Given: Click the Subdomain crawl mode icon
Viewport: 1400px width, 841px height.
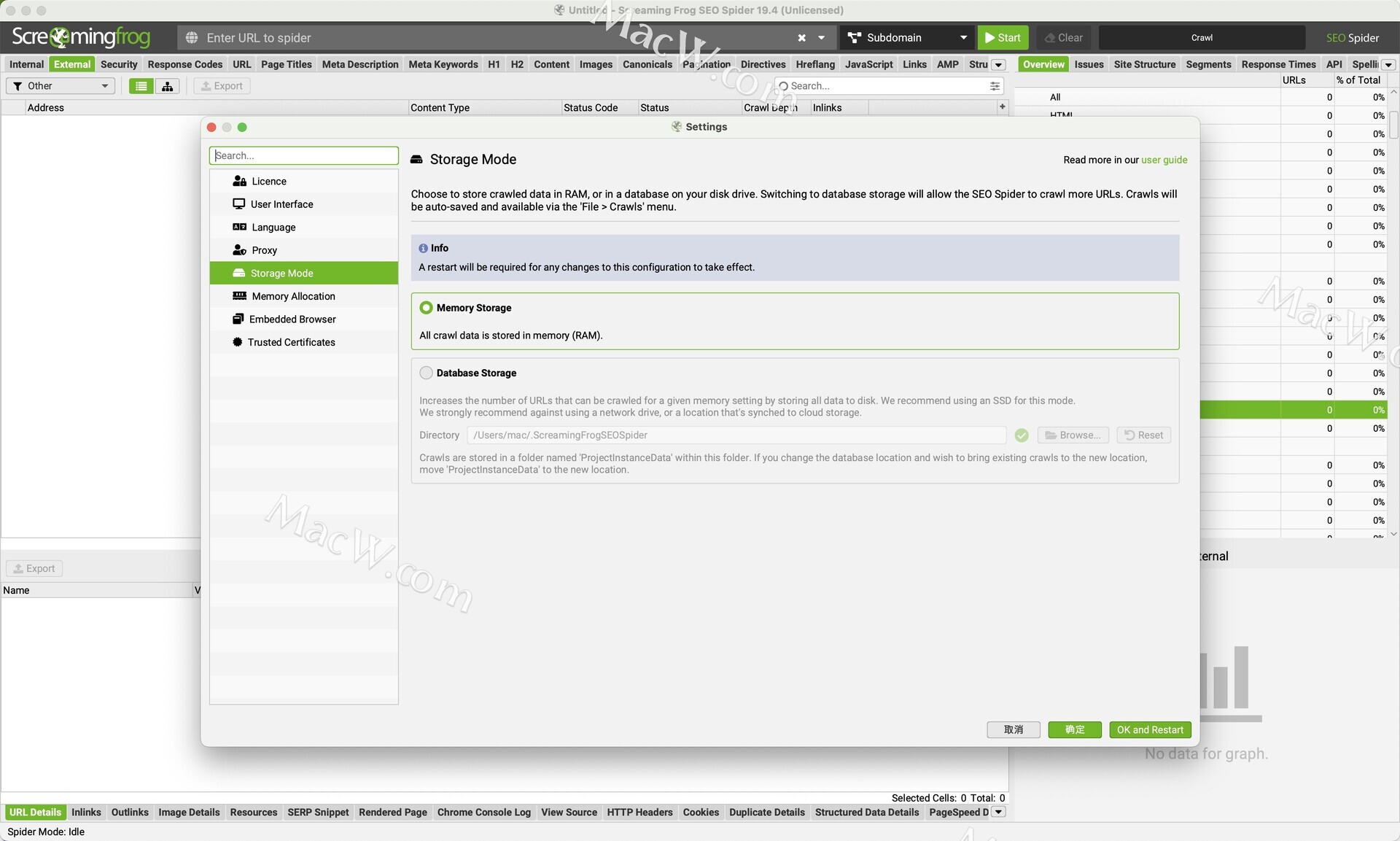Looking at the screenshot, I should click(855, 38).
